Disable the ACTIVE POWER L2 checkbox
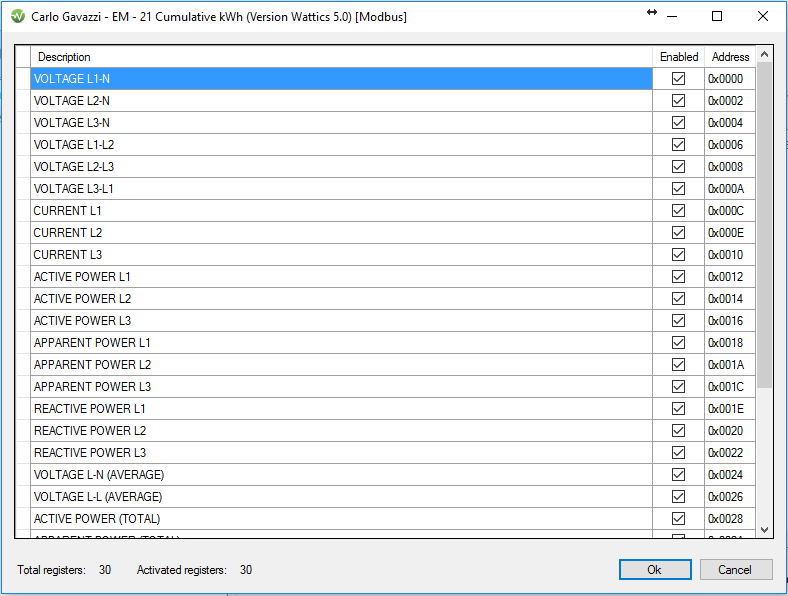Screen dimensions: 788x596 pyautogui.click(x=678, y=299)
